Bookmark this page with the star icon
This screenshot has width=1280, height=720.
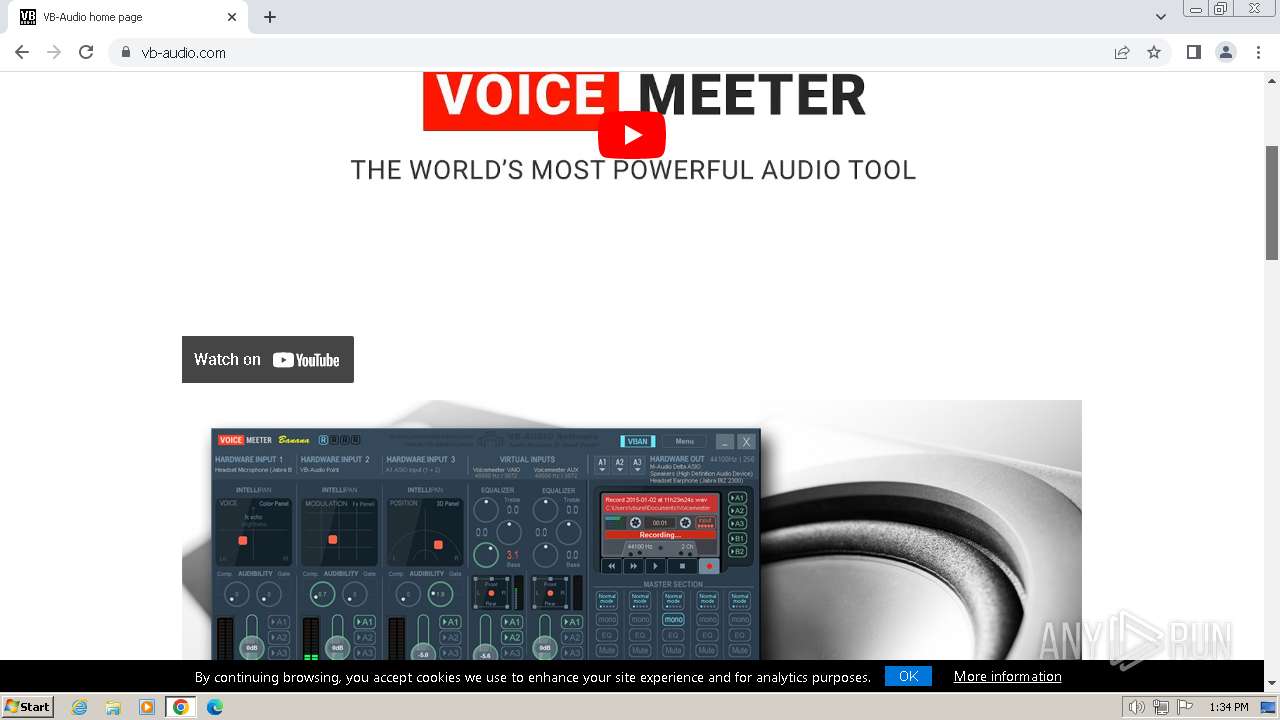[1154, 52]
